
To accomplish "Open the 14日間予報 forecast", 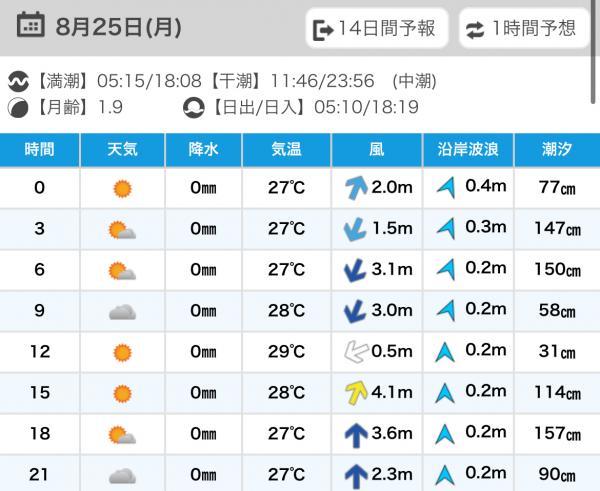I will click(x=377, y=29).
